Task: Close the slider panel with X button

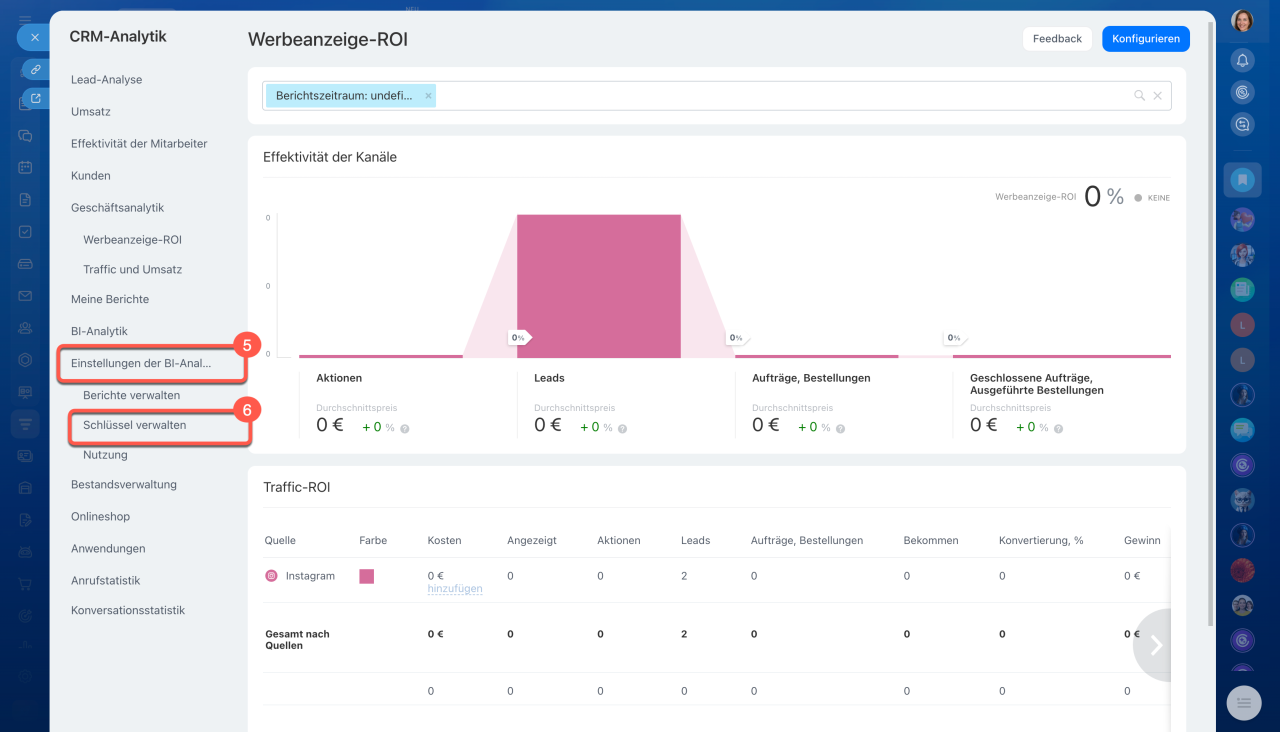Action: pyautogui.click(x=34, y=37)
